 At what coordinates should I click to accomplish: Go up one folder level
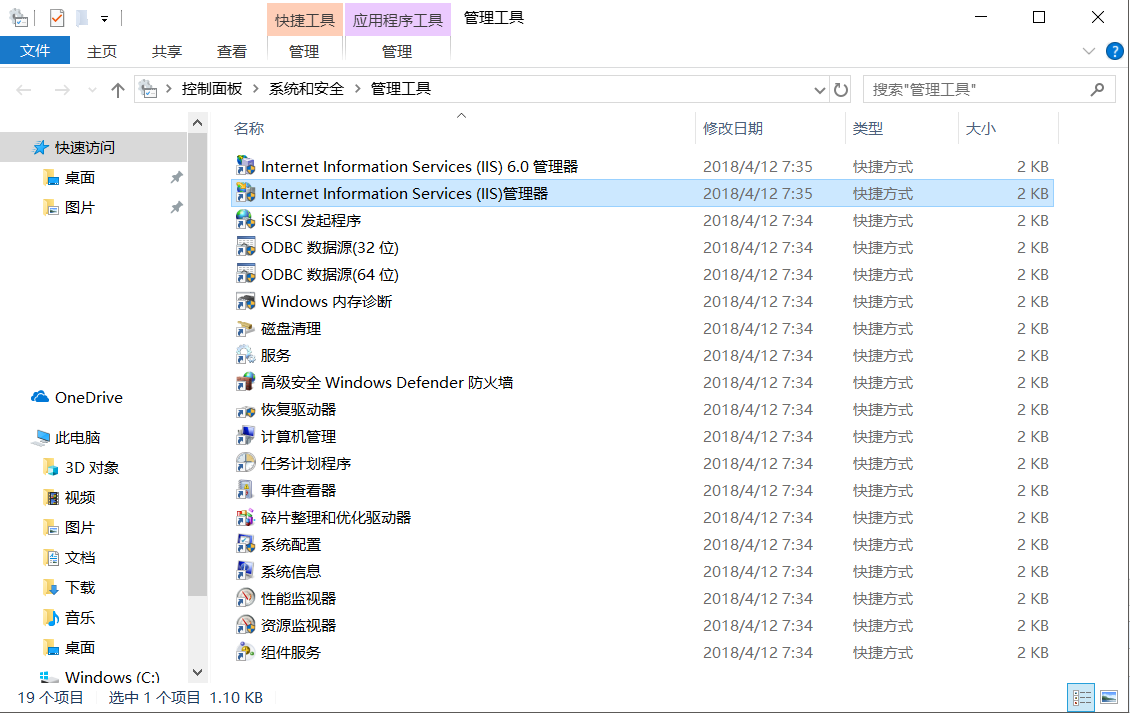point(117,90)
